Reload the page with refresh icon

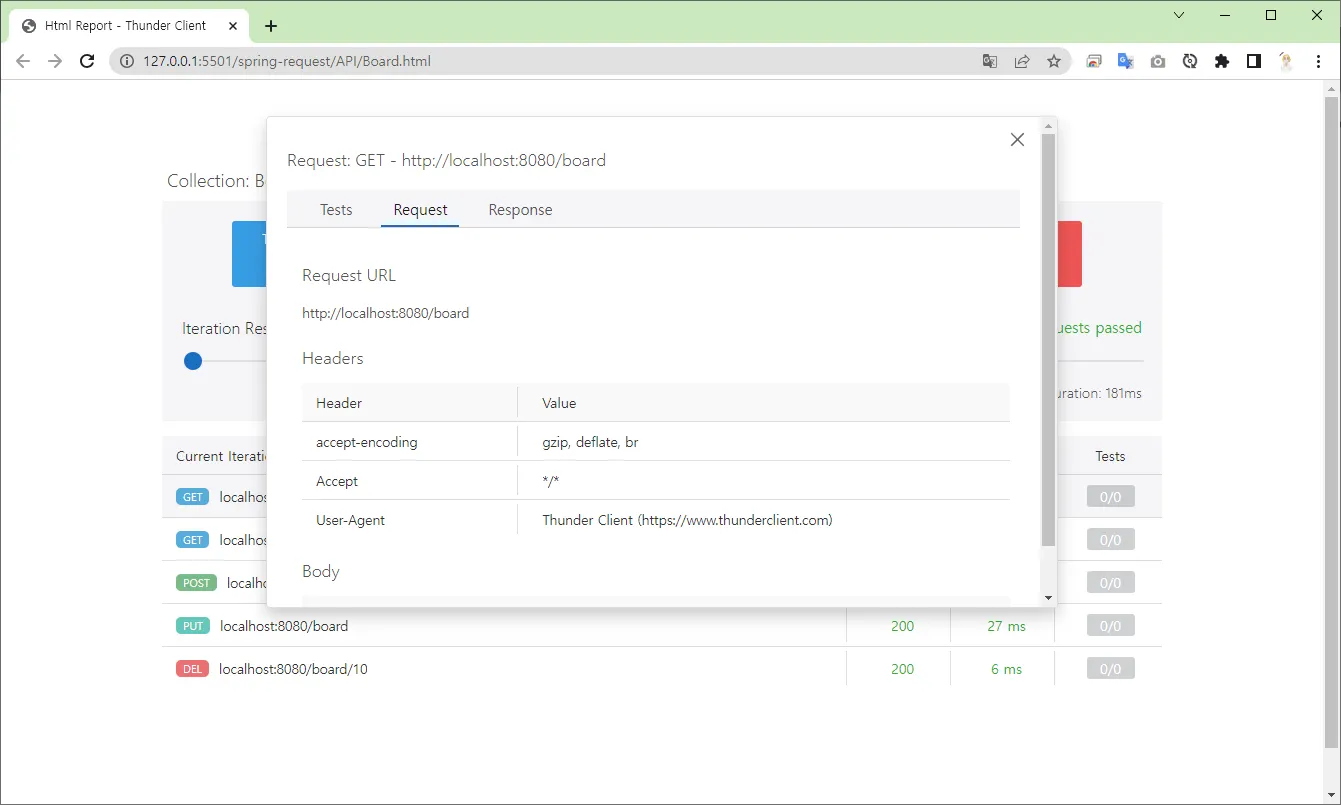coord(87,61)
